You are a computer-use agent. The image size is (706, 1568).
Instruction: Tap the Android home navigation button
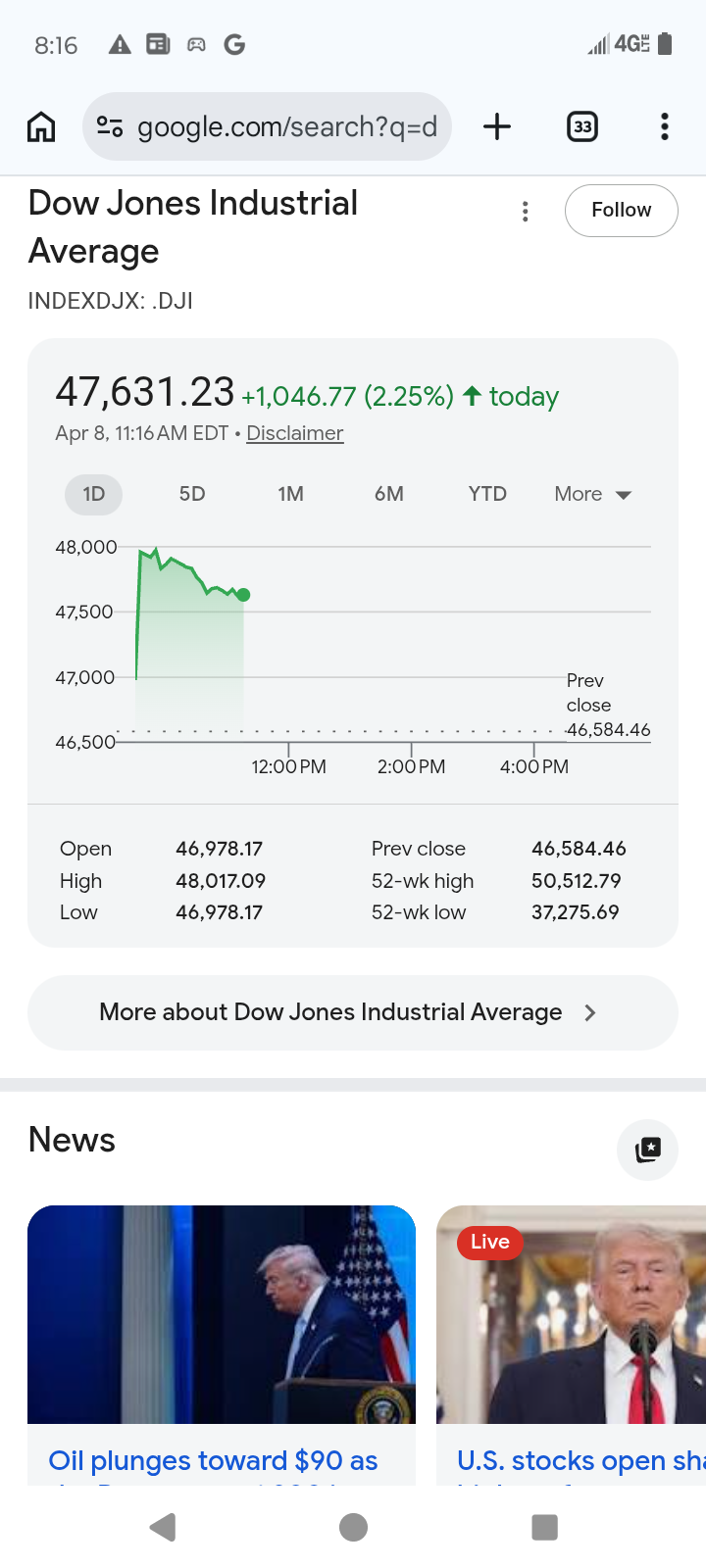[353, 1527]
